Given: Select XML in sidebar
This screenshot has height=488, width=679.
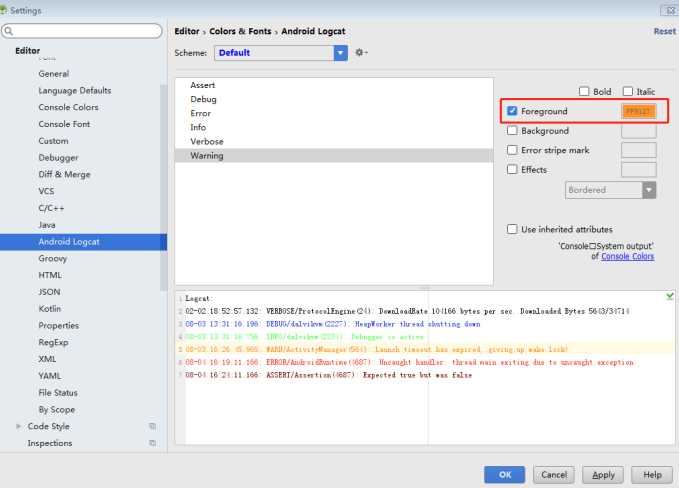Looking at the screenshot, I should point(47,359).
